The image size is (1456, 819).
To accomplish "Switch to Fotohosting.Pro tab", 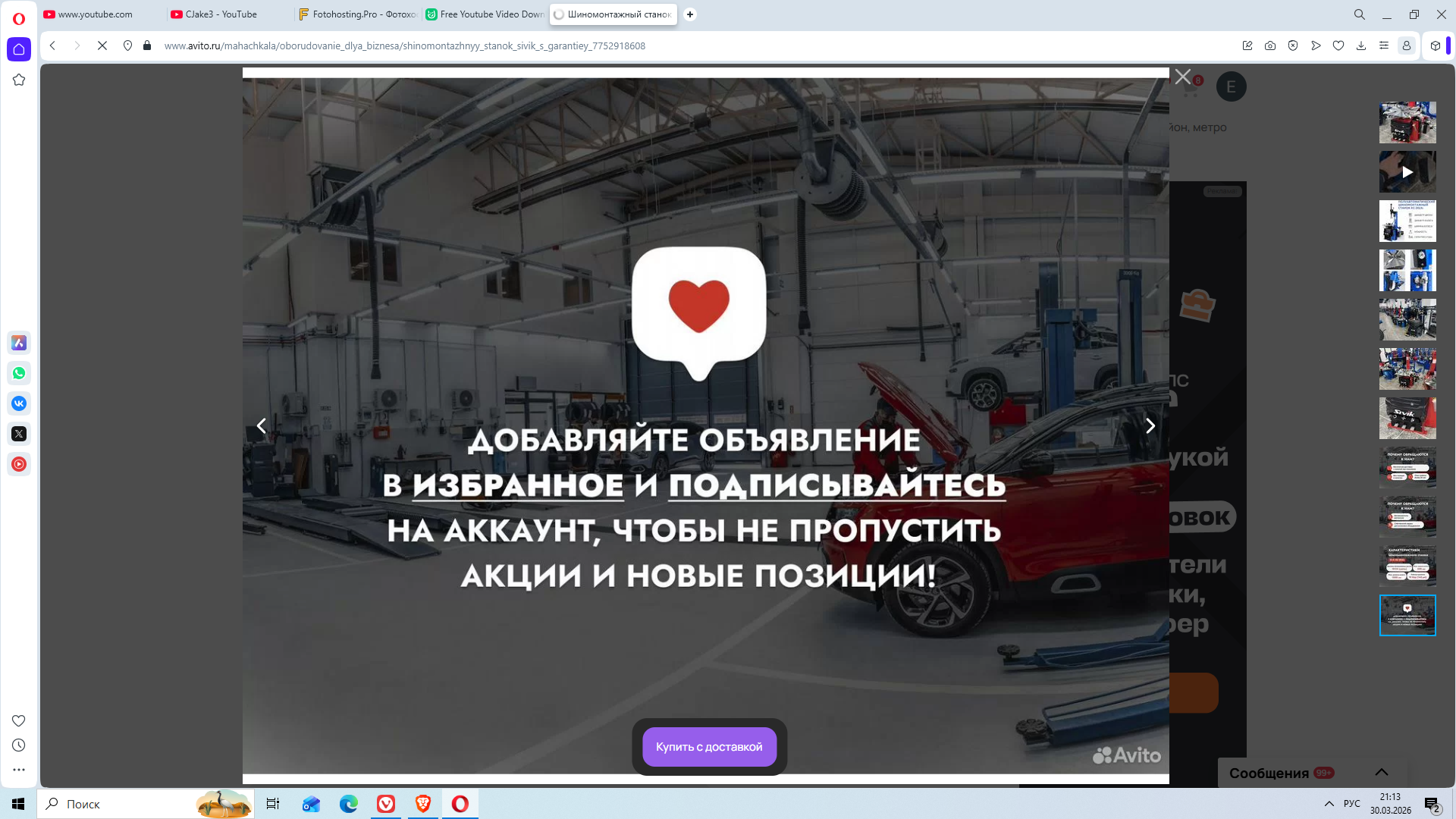I will coord(357,14).
